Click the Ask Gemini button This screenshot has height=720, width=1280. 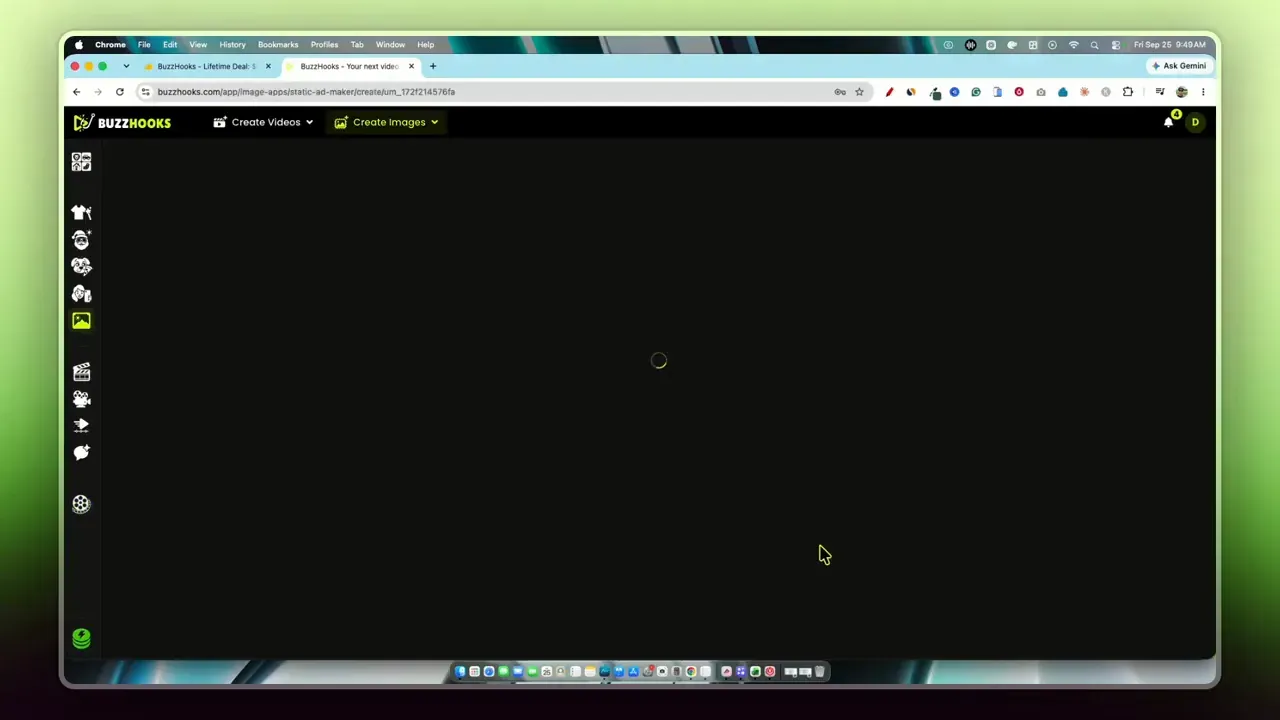click(1179, 66)
